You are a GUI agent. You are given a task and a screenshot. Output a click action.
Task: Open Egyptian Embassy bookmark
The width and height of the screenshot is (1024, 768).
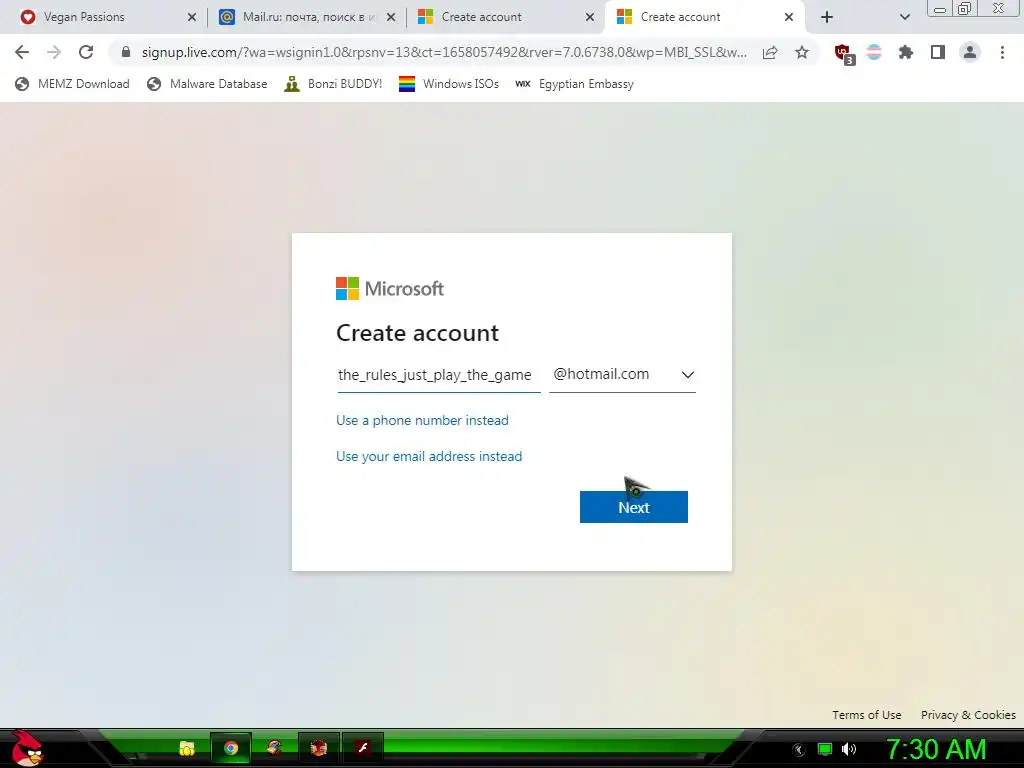pyautogui.click(x=575, y=84)
